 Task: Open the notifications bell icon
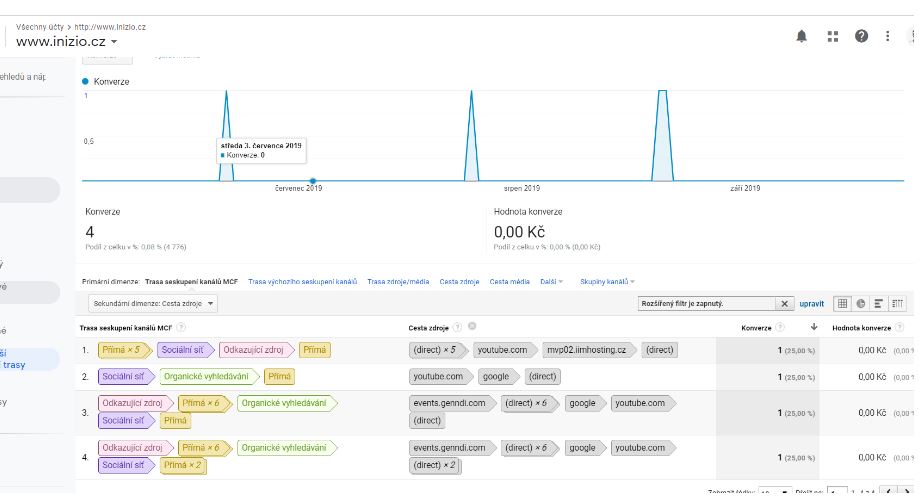pos(801,36)
